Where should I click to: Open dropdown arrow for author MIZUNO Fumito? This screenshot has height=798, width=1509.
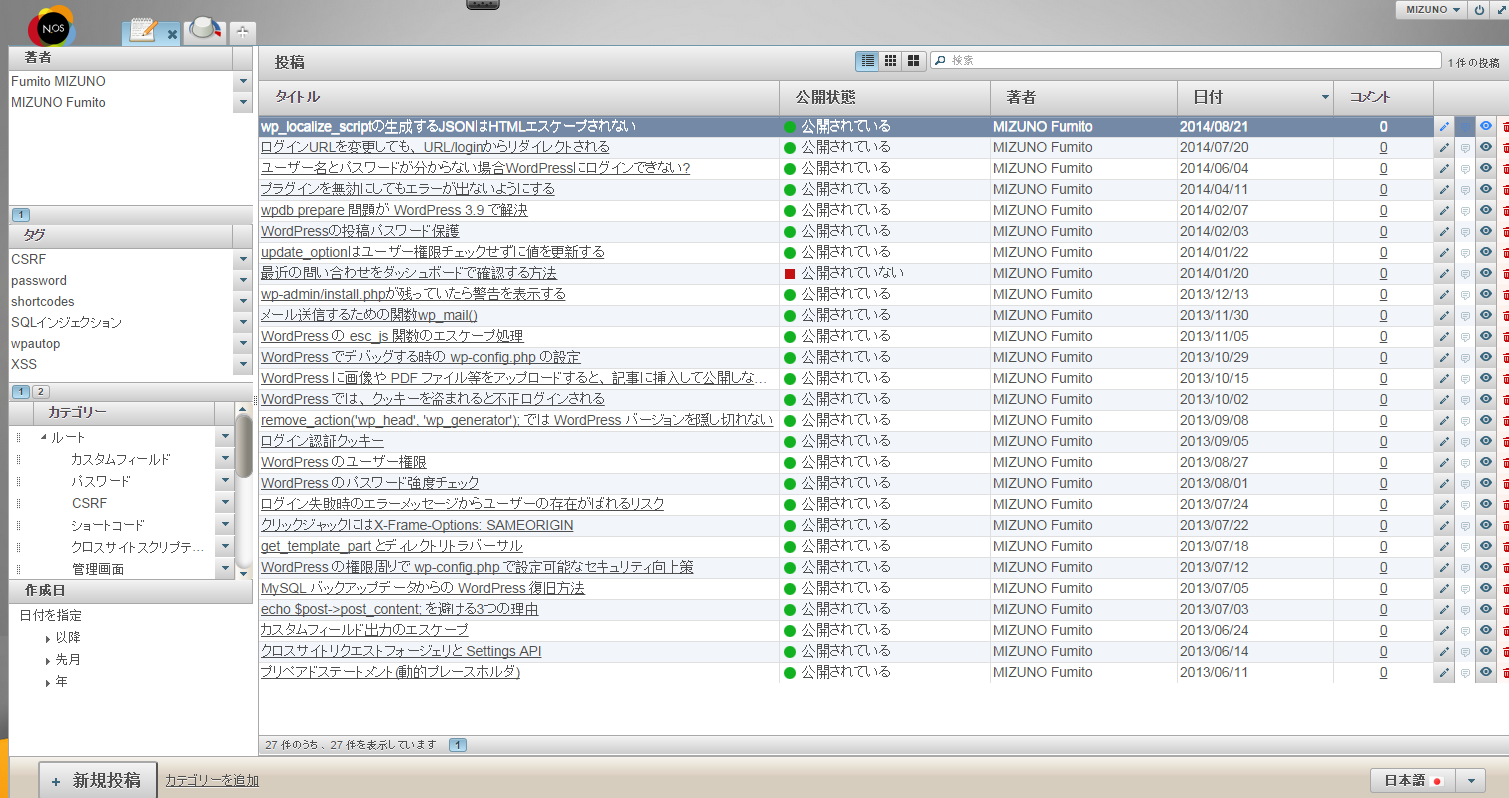click(243, 103)
